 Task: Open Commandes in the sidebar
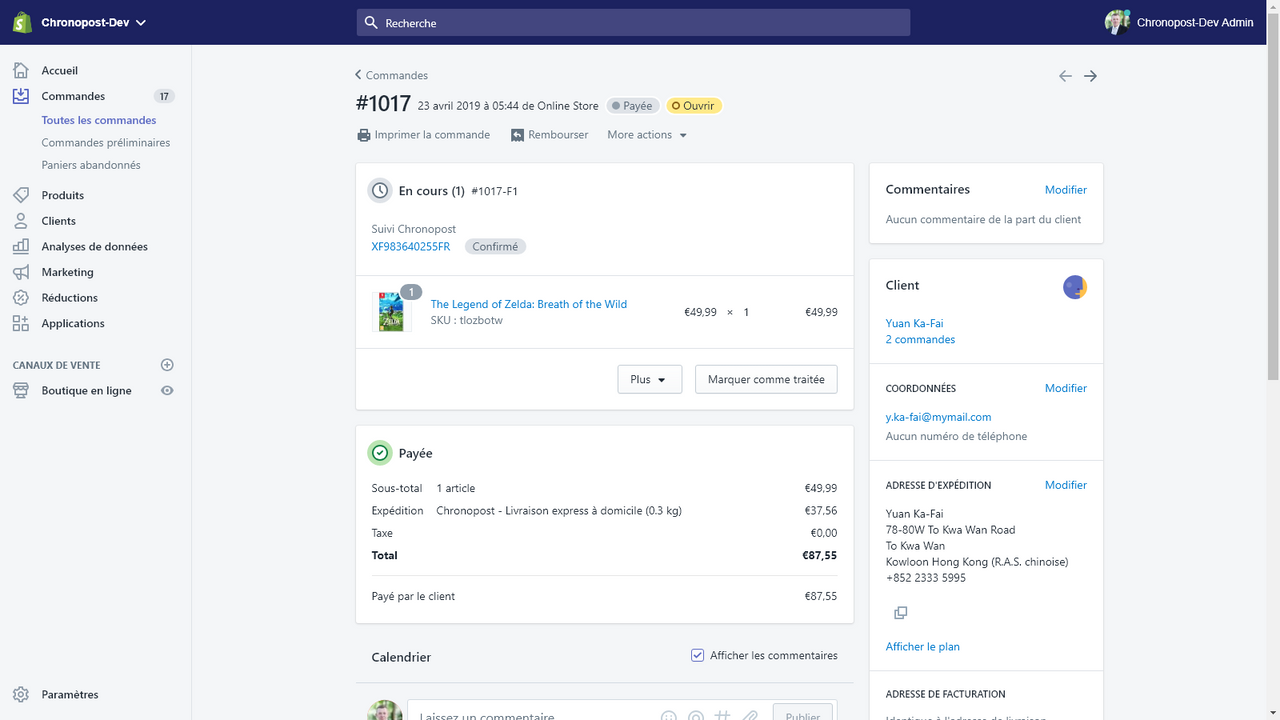click(x=73, y=96)
